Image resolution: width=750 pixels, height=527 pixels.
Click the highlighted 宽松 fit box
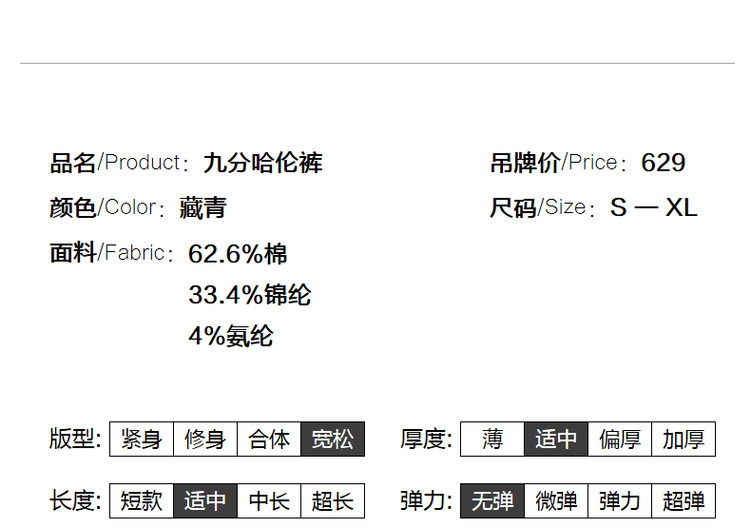[x=333, y=439]
